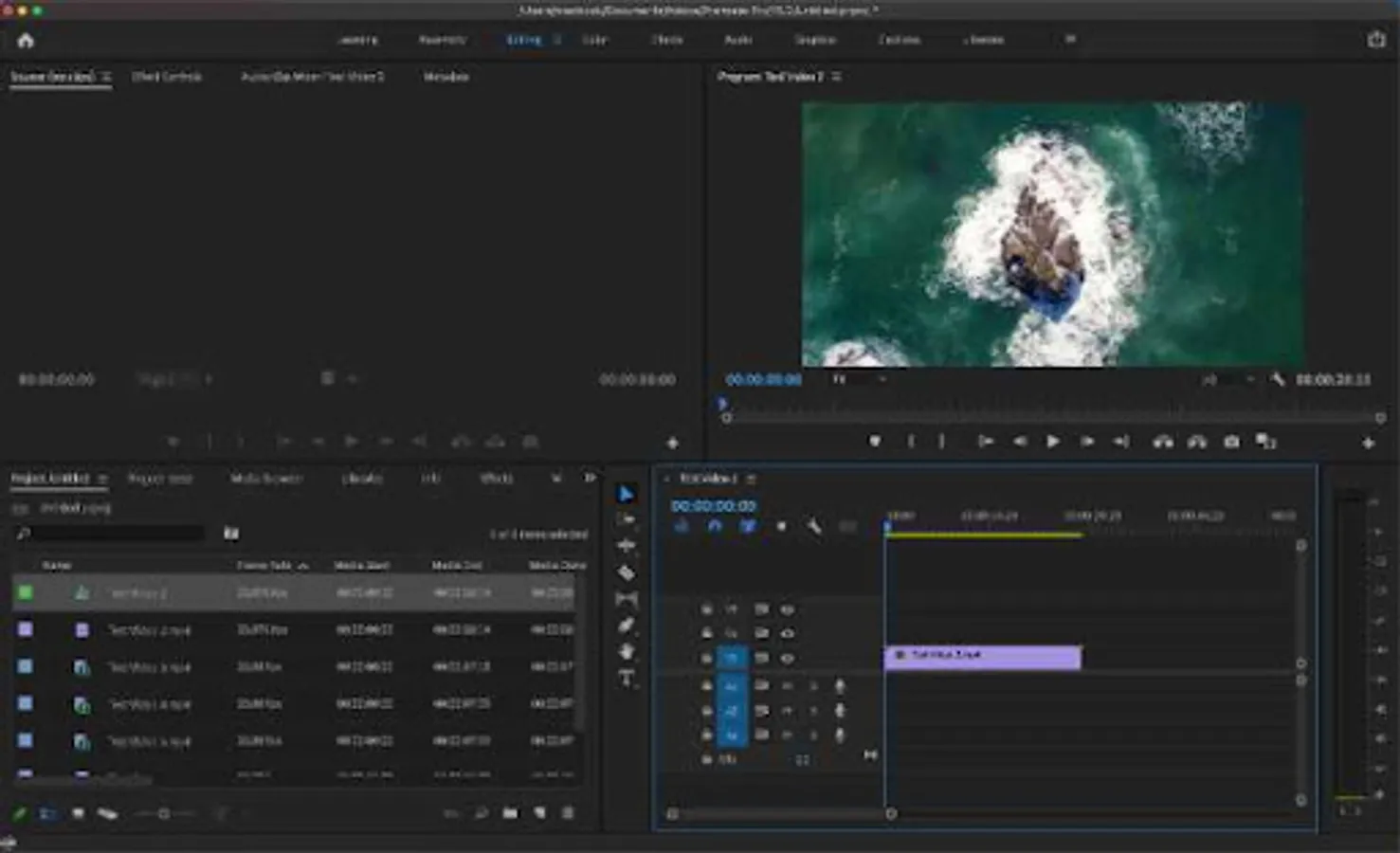This screenshot has height=853, width=1400.
Task: Toggle Snap magnet in the timeline
Action: [715, 526]
